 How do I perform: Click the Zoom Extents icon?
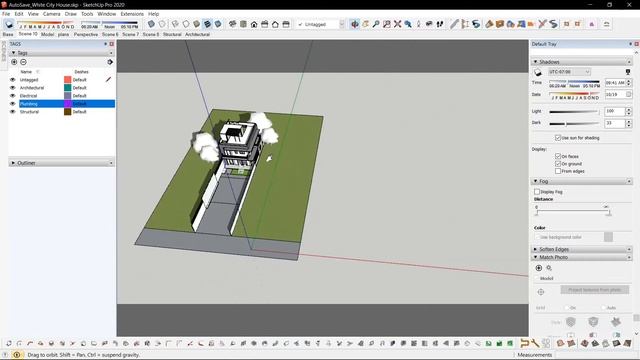click(x=397, y=24)
